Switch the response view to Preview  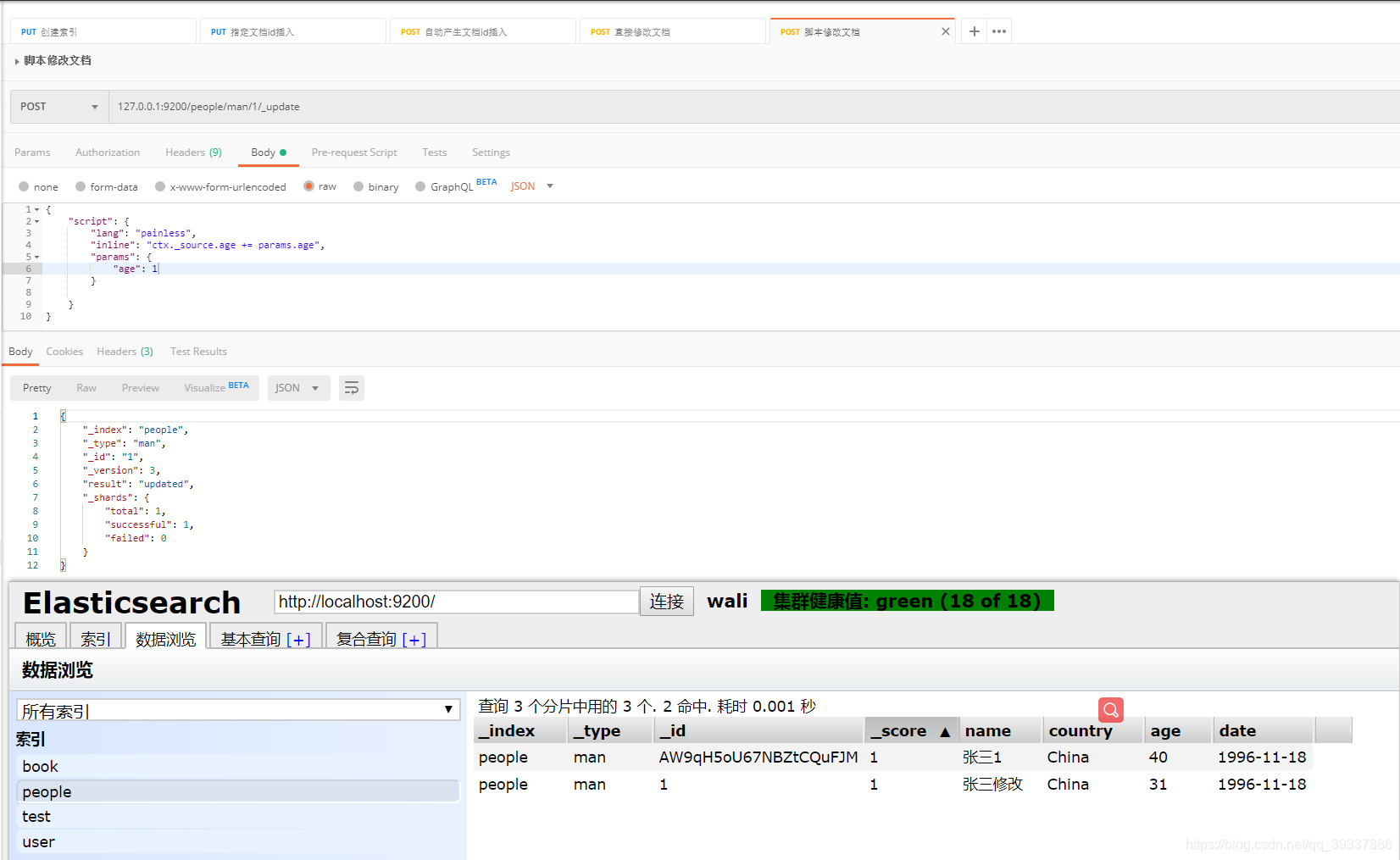pyautogui.click(x=141, y=388)
